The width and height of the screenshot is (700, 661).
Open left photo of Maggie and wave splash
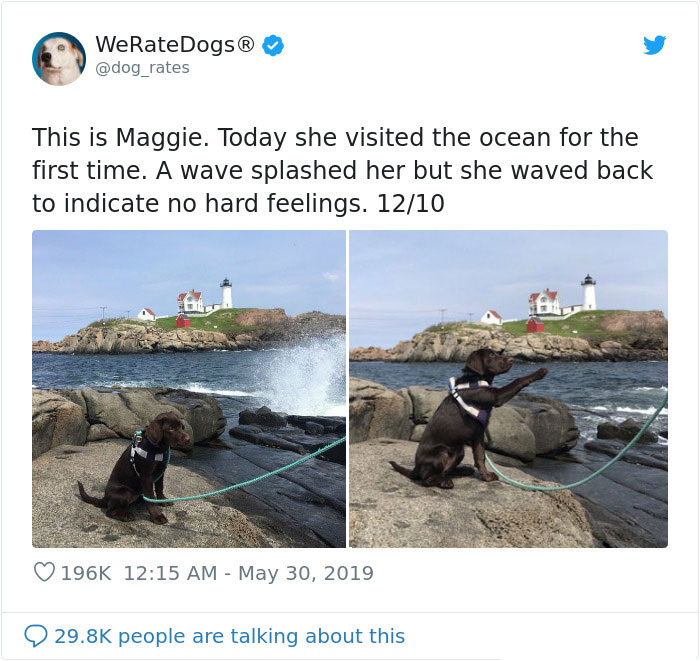tap(189, 389)
